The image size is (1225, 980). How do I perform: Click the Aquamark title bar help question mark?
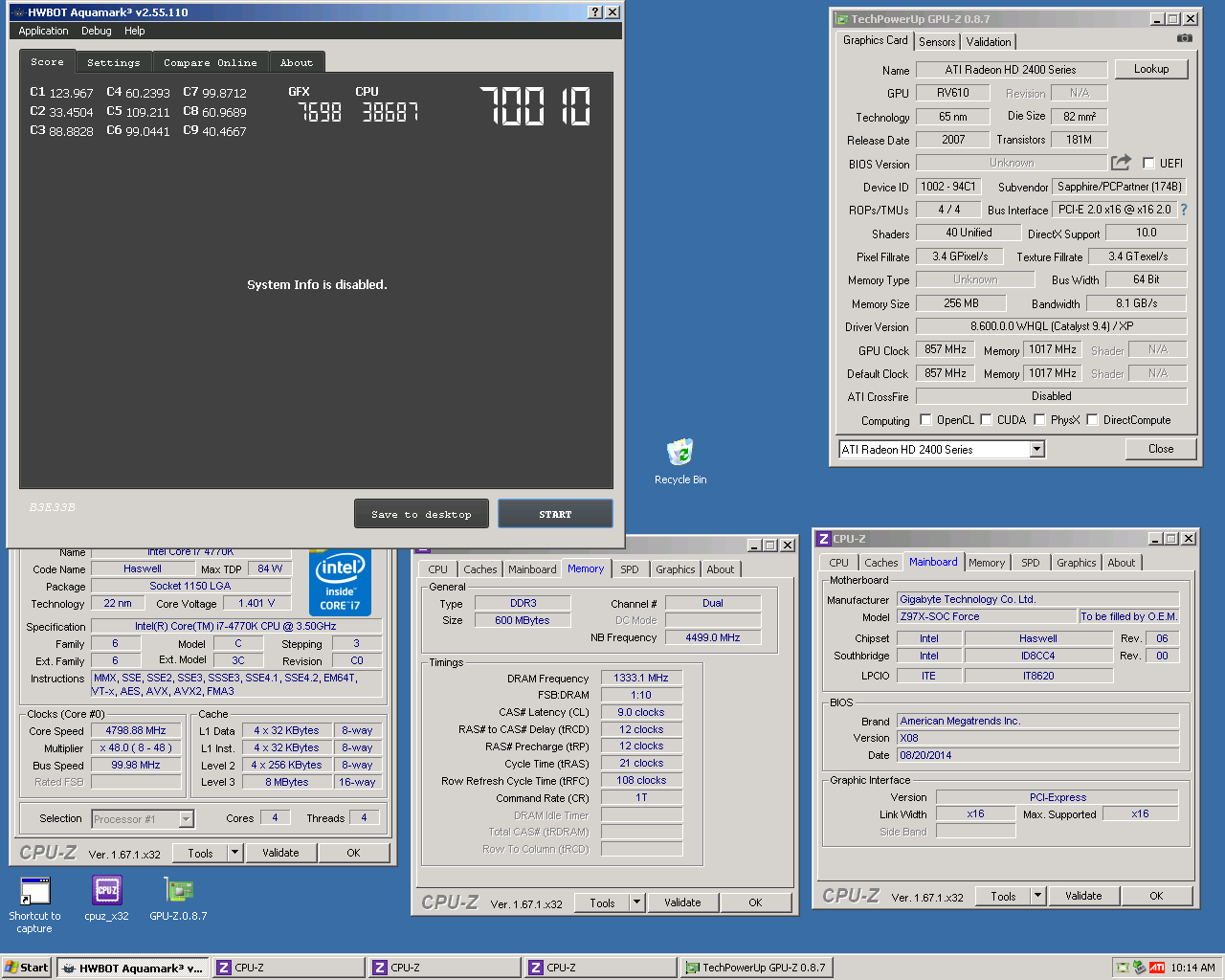pos(595,12)
